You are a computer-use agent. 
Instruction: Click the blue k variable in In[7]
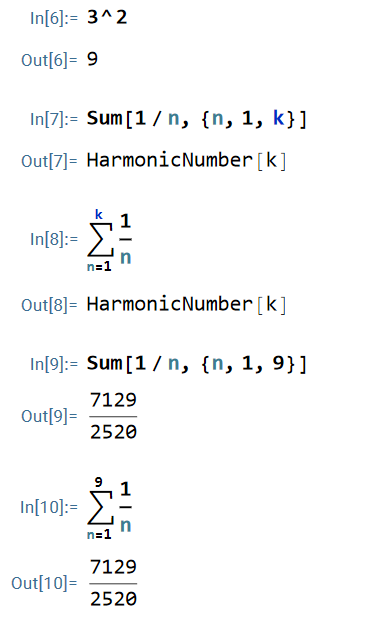[279, 118]
